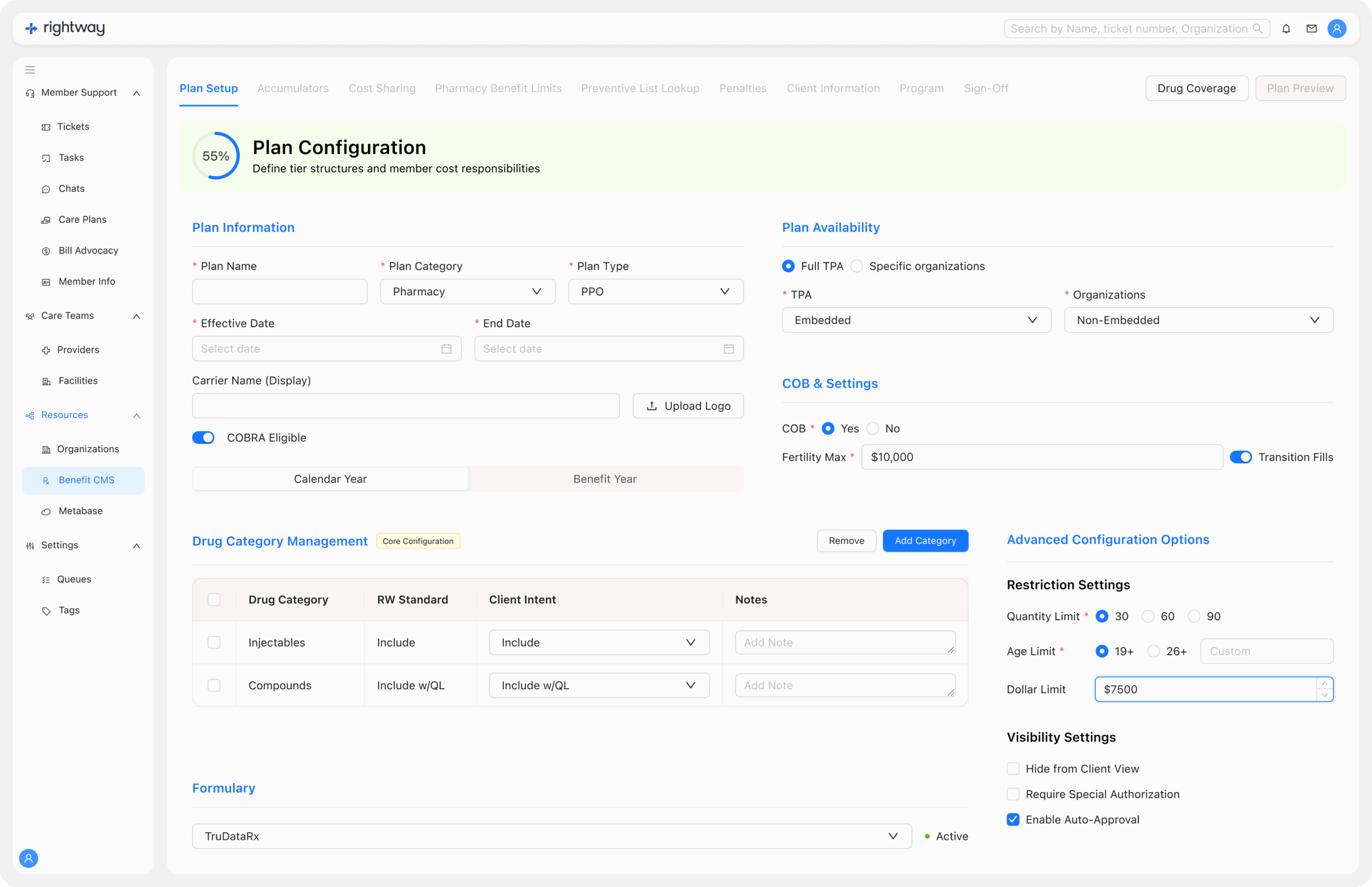Collapse the Care Teams sidebar section
Image resolution: width=1372 pixels, height=887 pixels.
click(137, 316)
